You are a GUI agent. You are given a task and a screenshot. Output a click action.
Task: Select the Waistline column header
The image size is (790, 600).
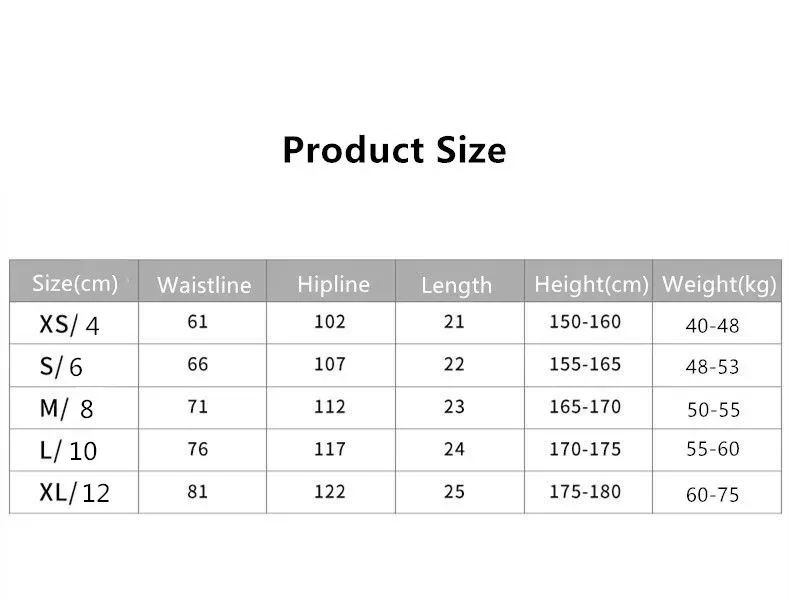click(x=204, y=285)
